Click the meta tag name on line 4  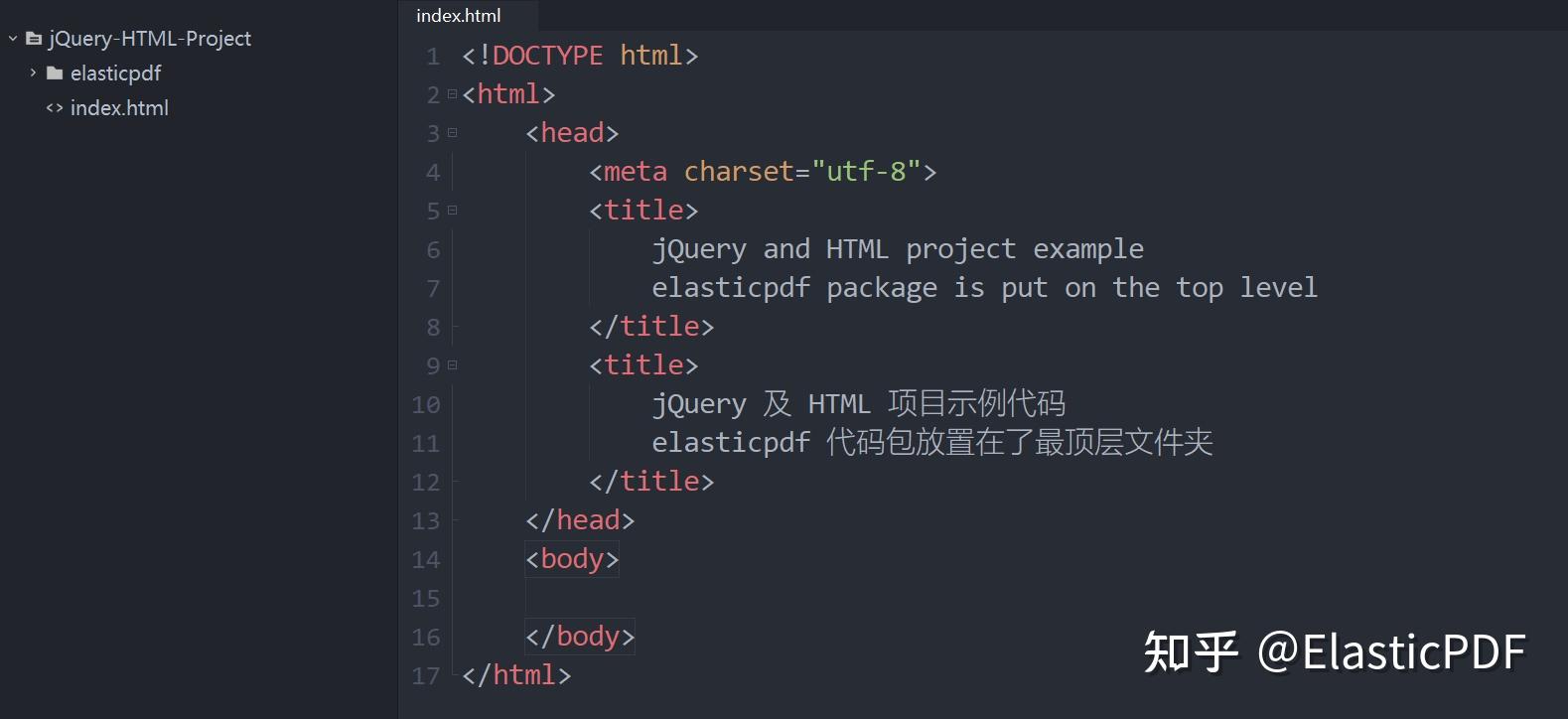636,172
